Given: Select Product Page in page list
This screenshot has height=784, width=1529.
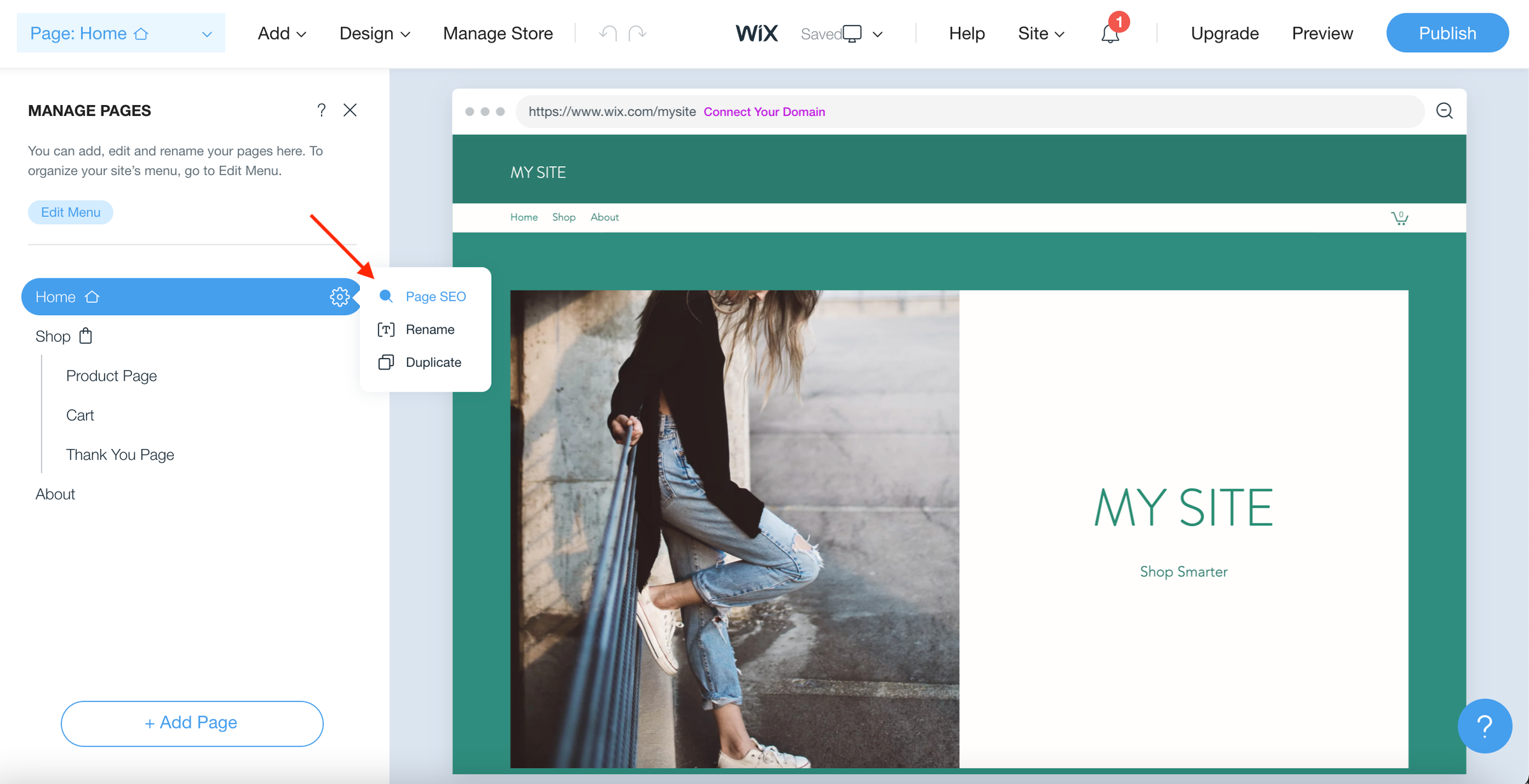Looking at the screenshot, I should [x=111, y=376].
